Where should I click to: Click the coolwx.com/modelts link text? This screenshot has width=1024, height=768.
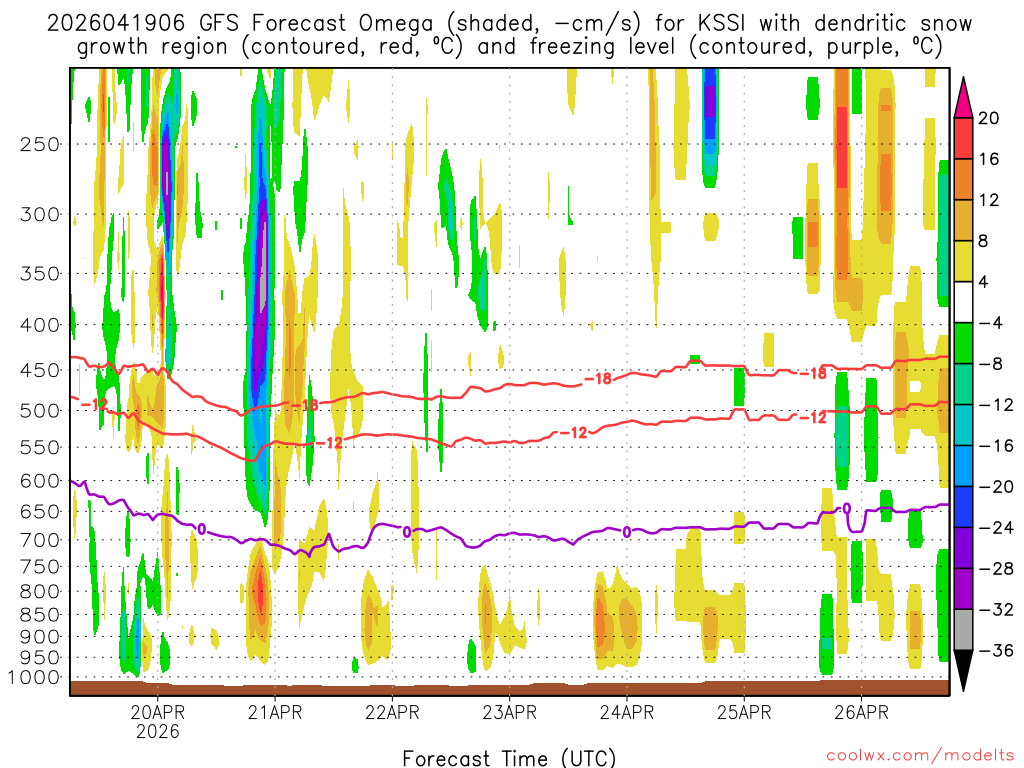coord(920,756)
